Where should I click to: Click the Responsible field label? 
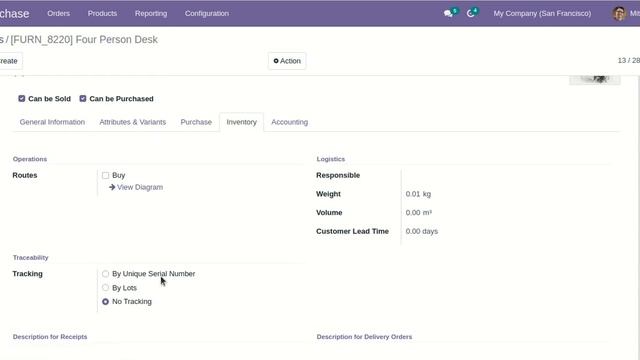point(338,176)
